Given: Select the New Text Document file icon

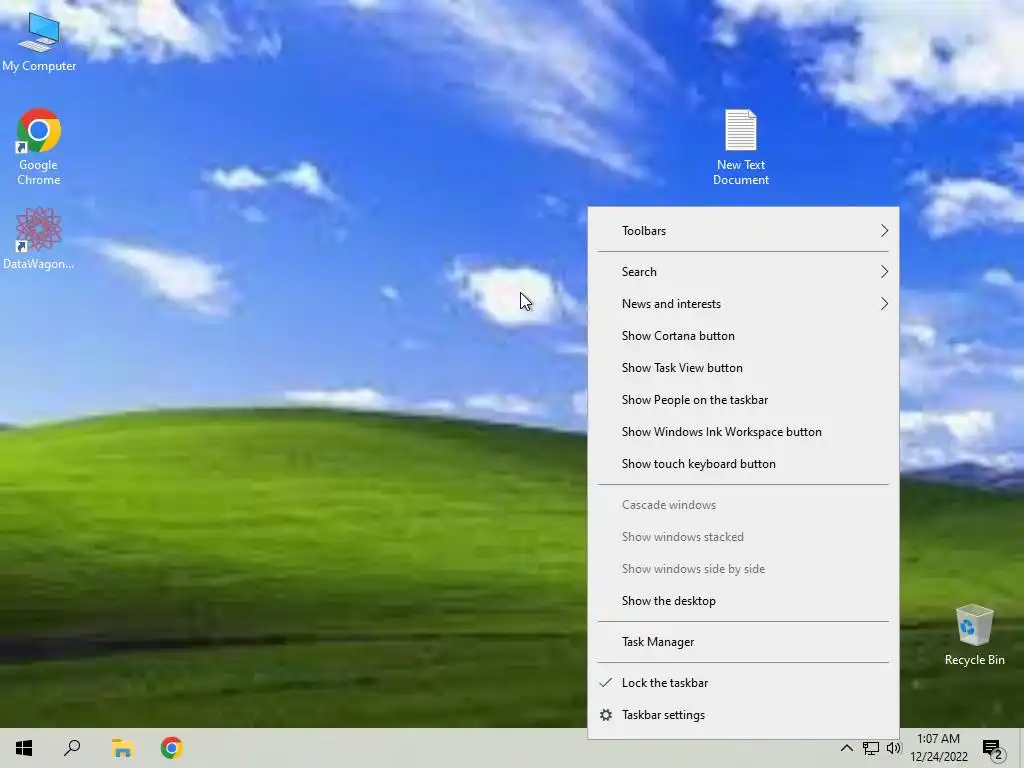Looking at the screenshot, I should (x=741, y=147).
